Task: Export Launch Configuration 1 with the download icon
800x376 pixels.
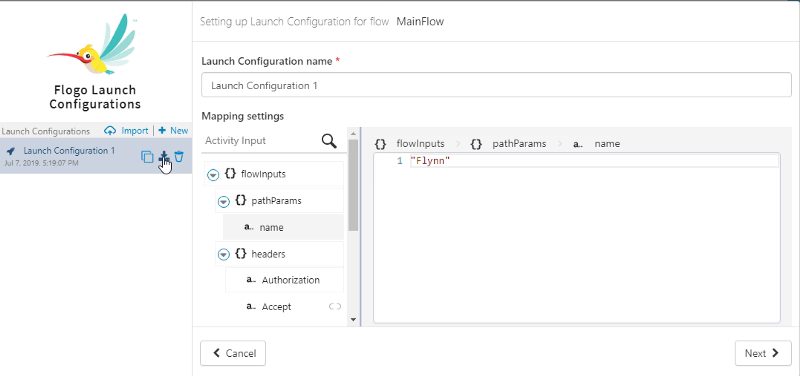Action: (164, 156)
